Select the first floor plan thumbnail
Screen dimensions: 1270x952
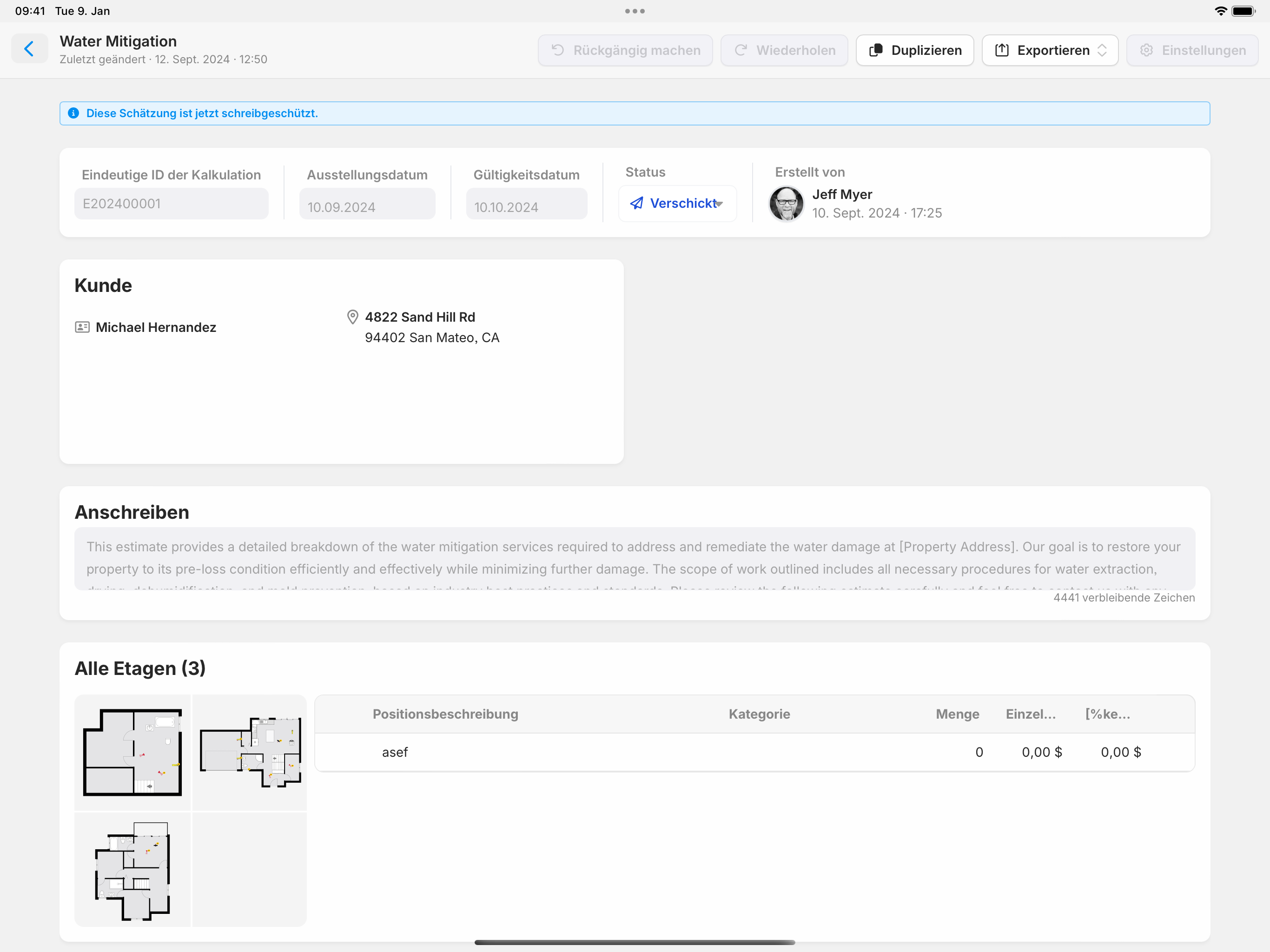coord(132,752)
